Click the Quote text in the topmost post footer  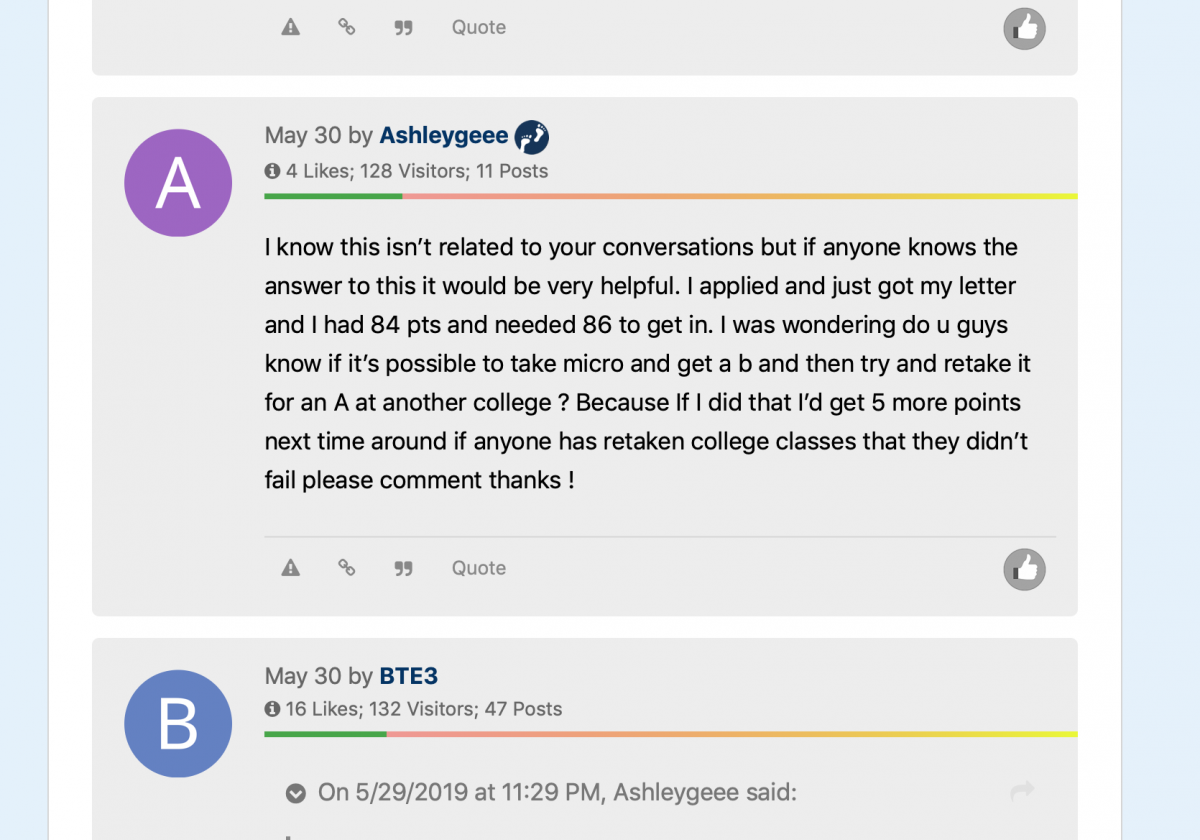pyautogui.click(x=478, y=27)
